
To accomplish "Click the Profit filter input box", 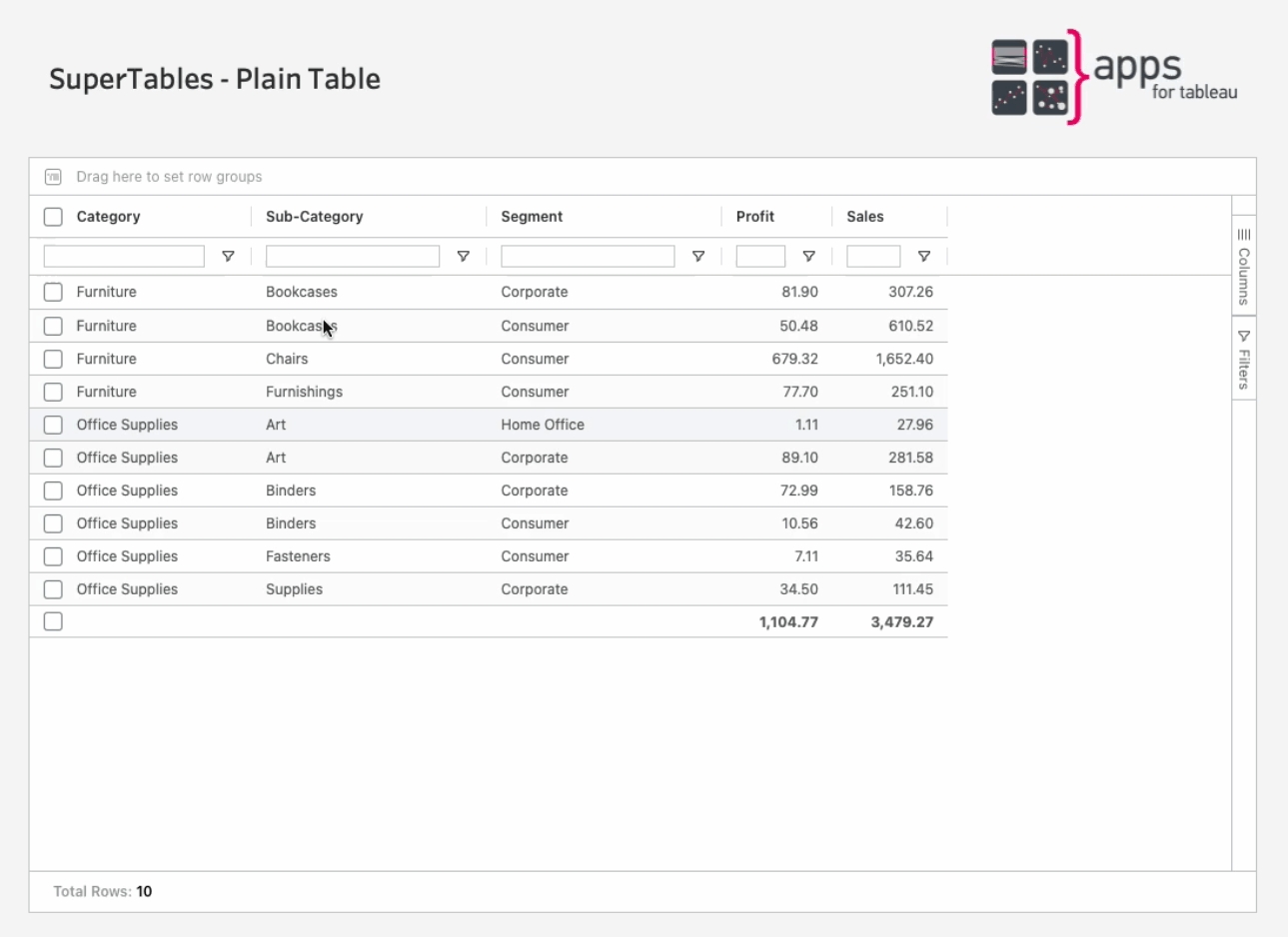I will (760, 257).
